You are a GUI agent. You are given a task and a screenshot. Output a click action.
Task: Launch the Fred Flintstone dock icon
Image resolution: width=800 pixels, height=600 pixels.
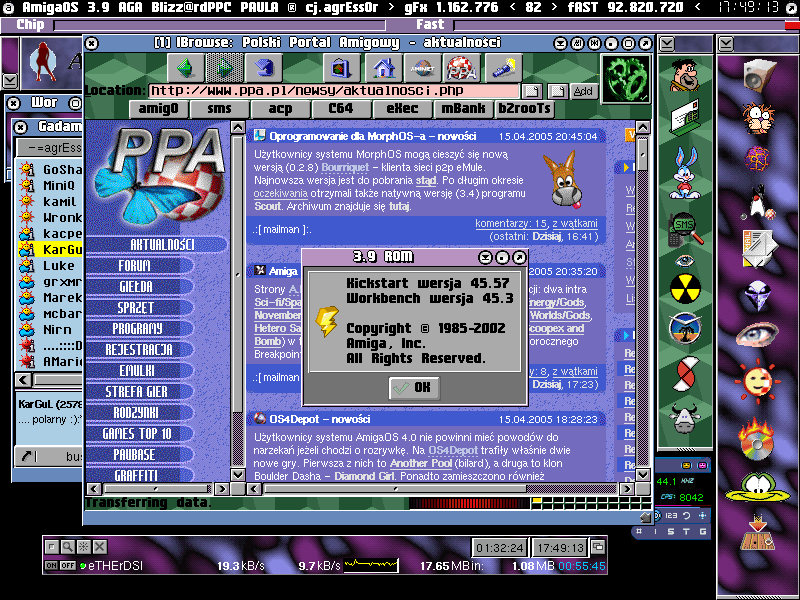click(684, 76)
